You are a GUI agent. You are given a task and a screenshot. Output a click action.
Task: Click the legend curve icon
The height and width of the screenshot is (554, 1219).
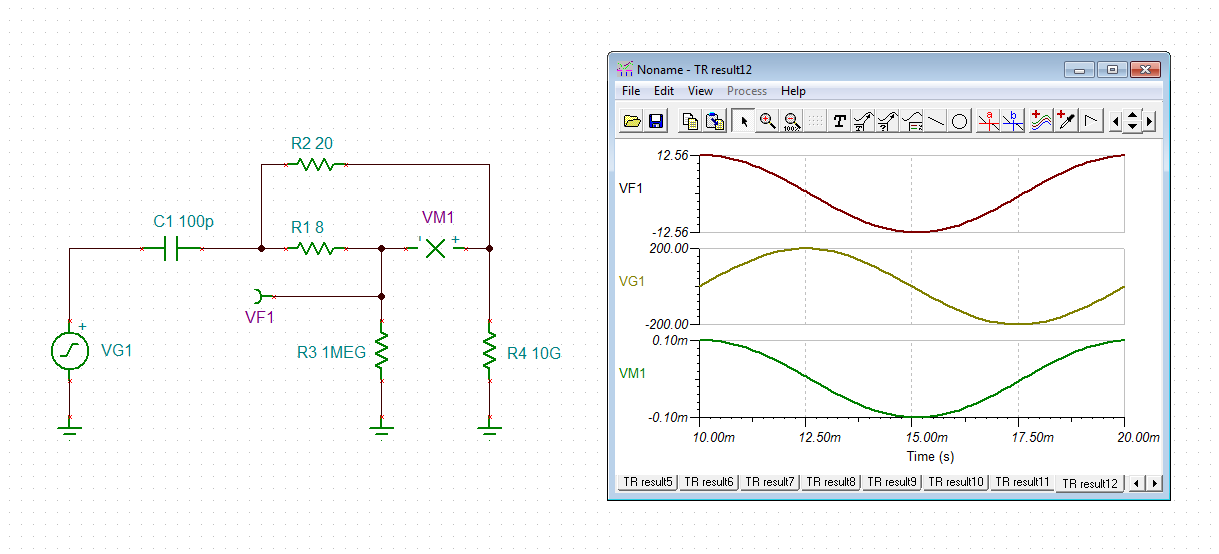tap(911, 121)
